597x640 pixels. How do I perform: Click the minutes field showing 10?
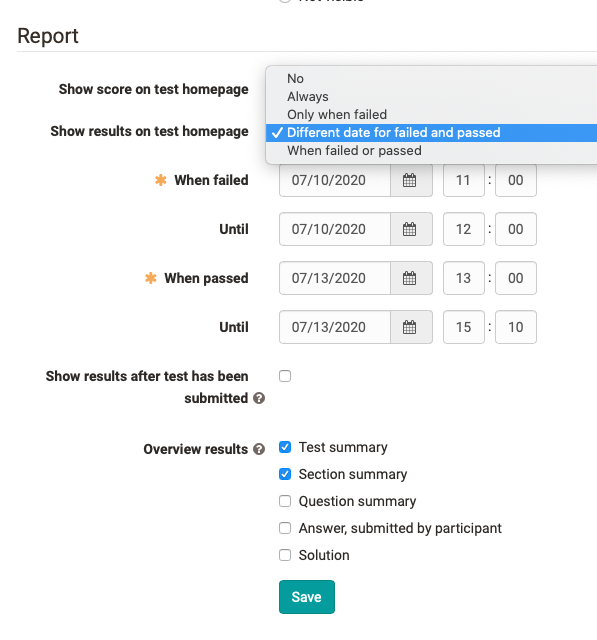[x=516, y=327]
